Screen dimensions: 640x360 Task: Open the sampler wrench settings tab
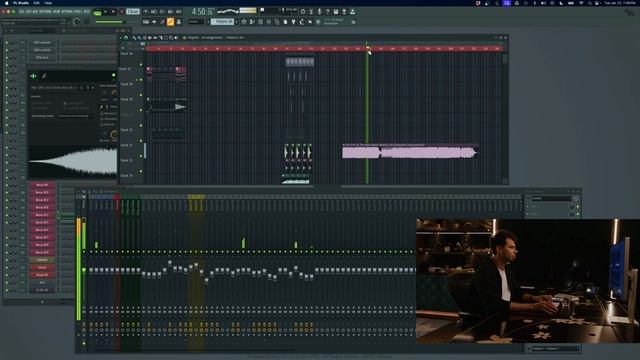coord(44,76)
